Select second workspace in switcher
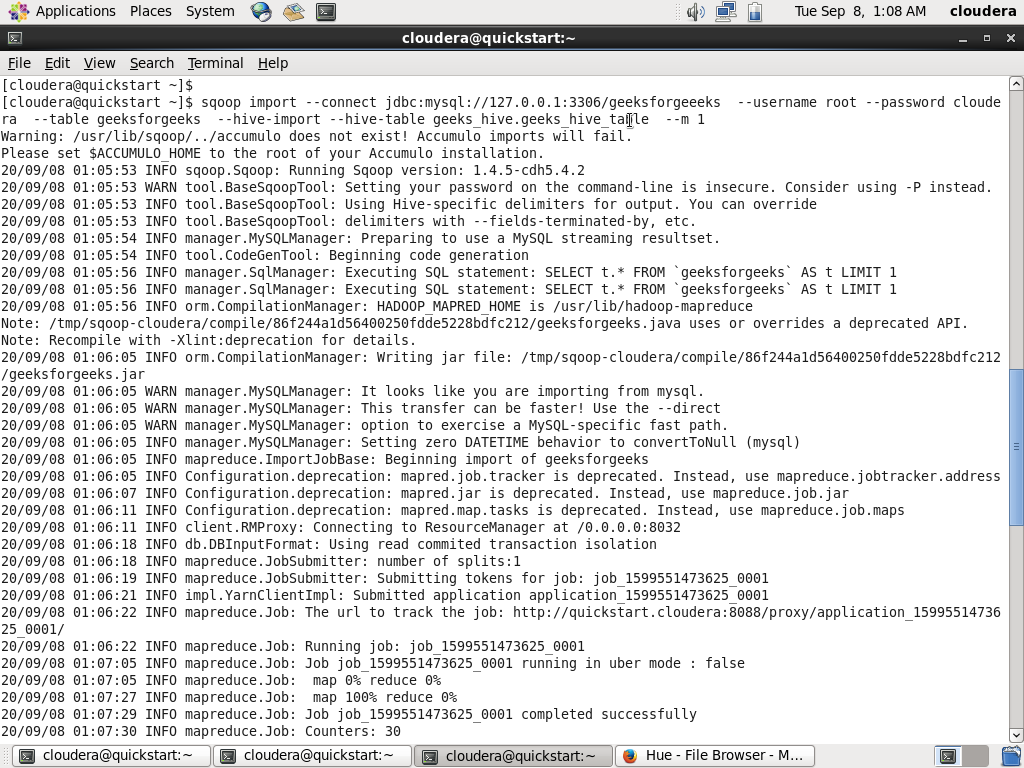The height and width of the screenshot is (768, 1024). [975, 756]
